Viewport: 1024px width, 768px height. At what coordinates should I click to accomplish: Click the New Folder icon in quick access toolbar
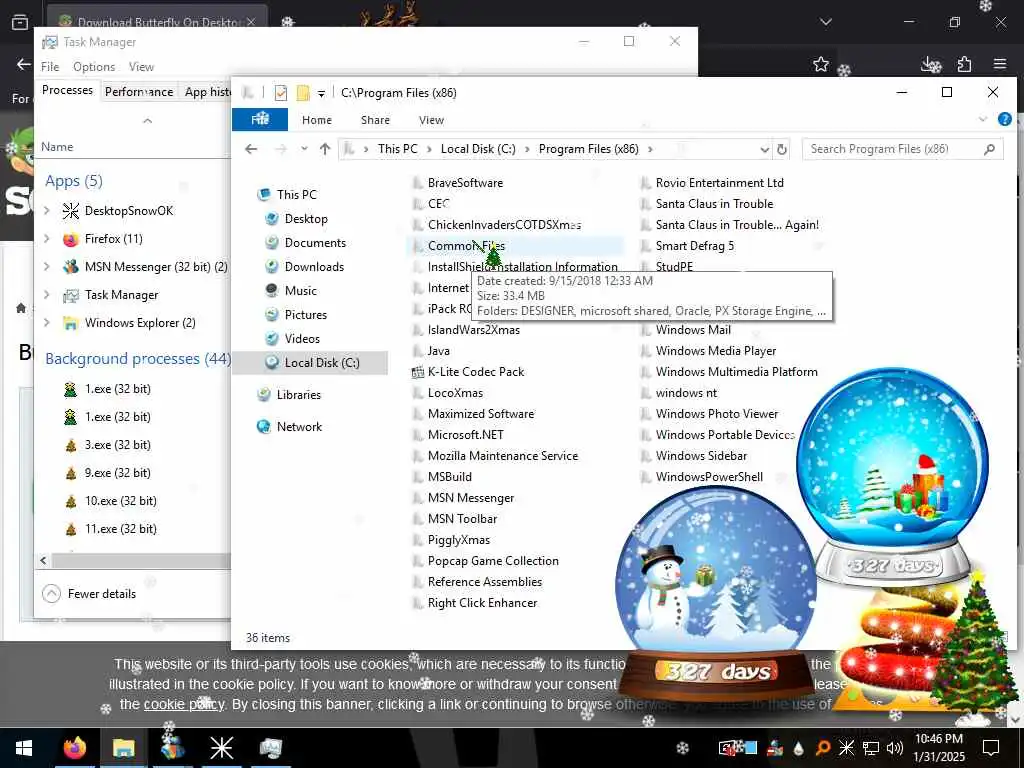(x=303, y=93)
